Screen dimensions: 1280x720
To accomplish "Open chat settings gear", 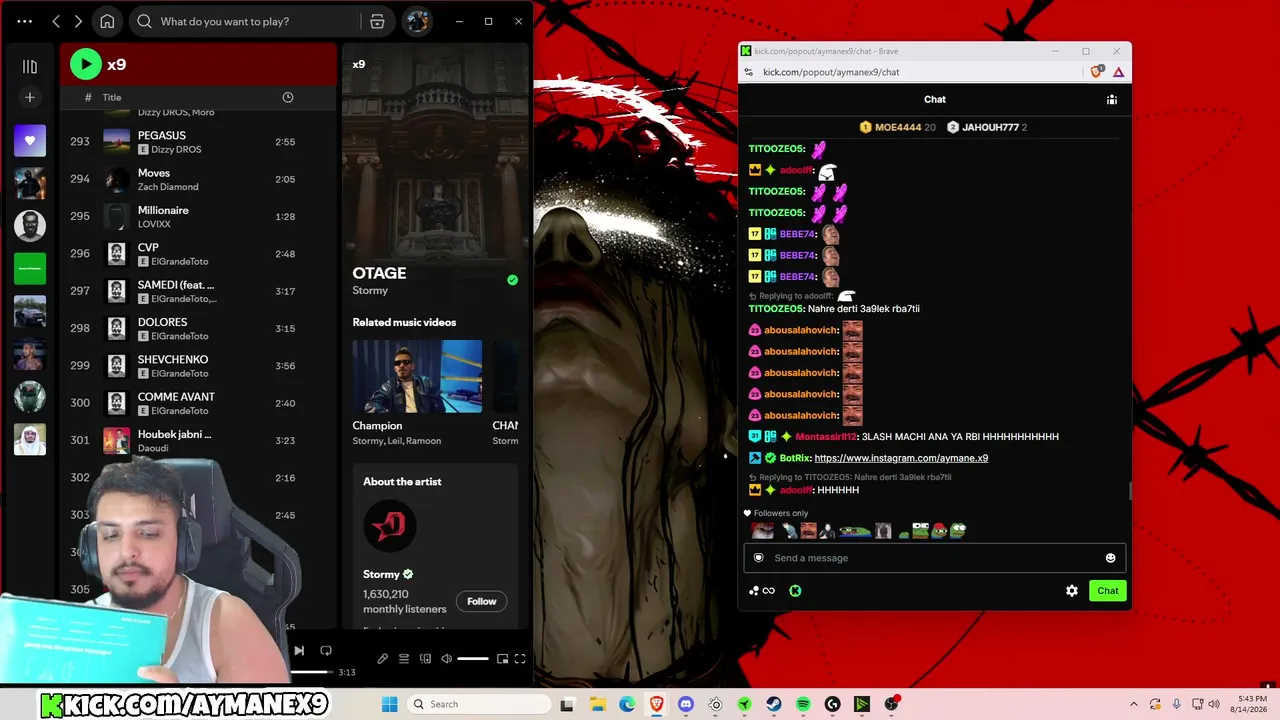I will point(1072,591).
